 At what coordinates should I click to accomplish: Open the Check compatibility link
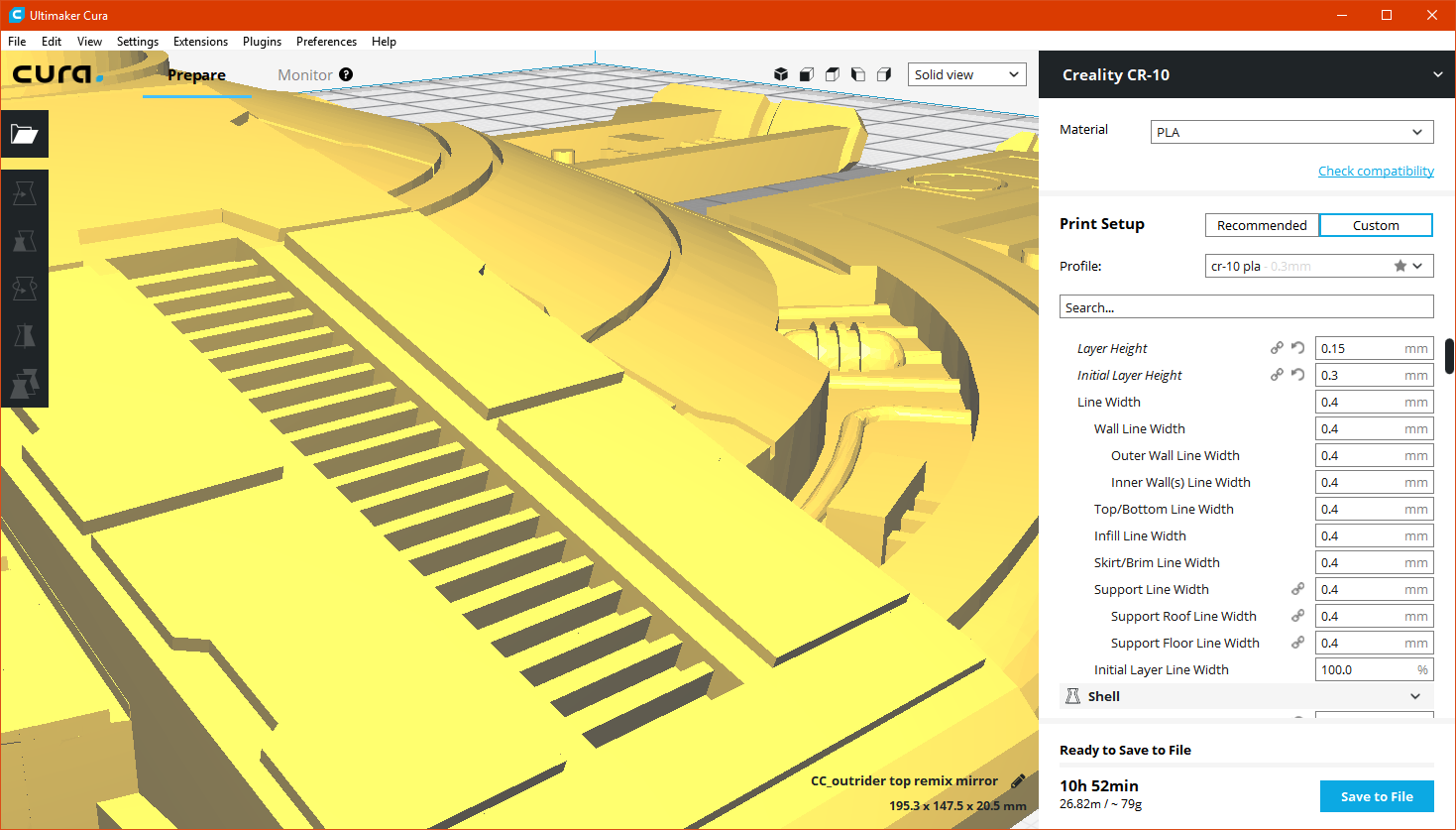pyautogui.click(x=1376, y=171)
